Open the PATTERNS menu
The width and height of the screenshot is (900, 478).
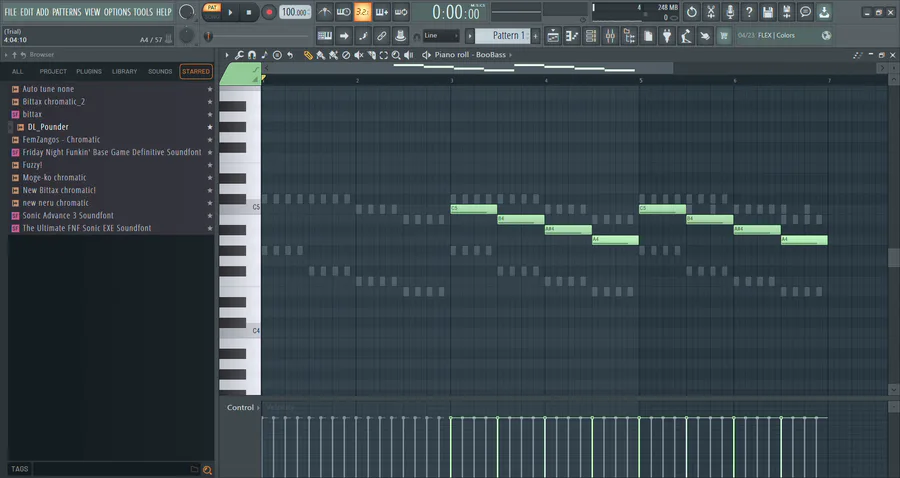tap(67, 11)
